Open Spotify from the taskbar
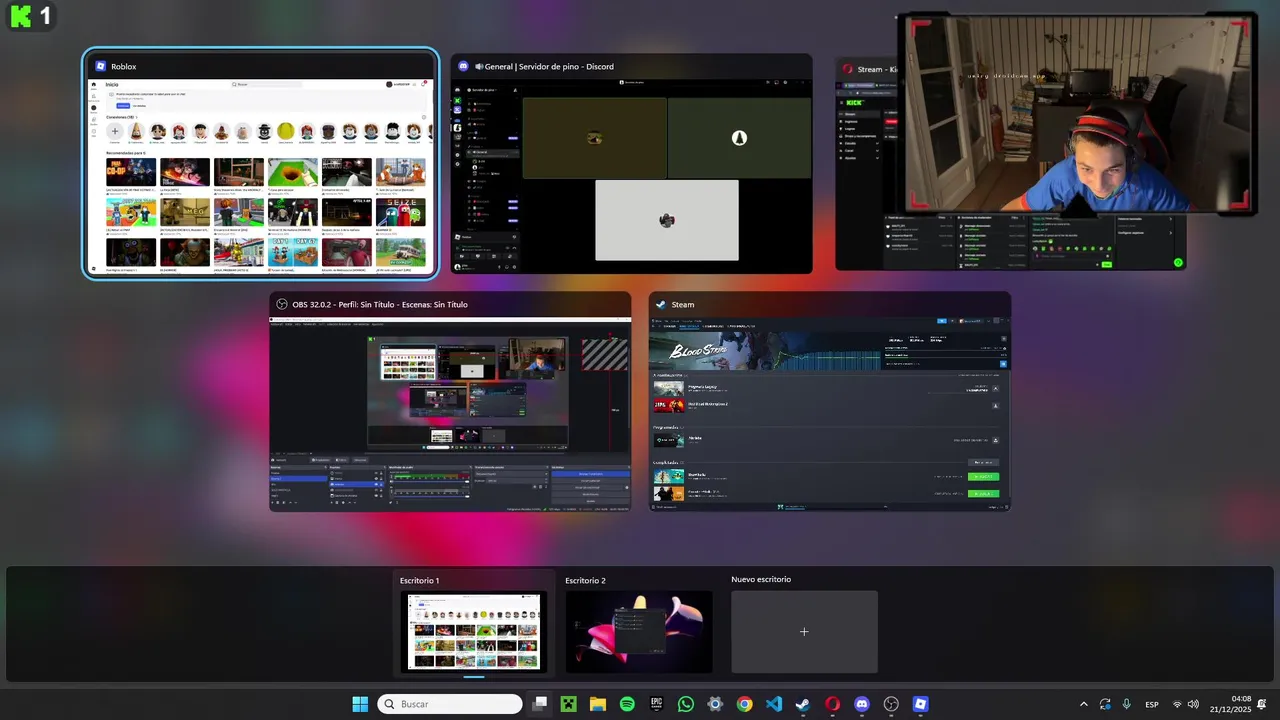 pyautogui.click(x=627, y=704)
